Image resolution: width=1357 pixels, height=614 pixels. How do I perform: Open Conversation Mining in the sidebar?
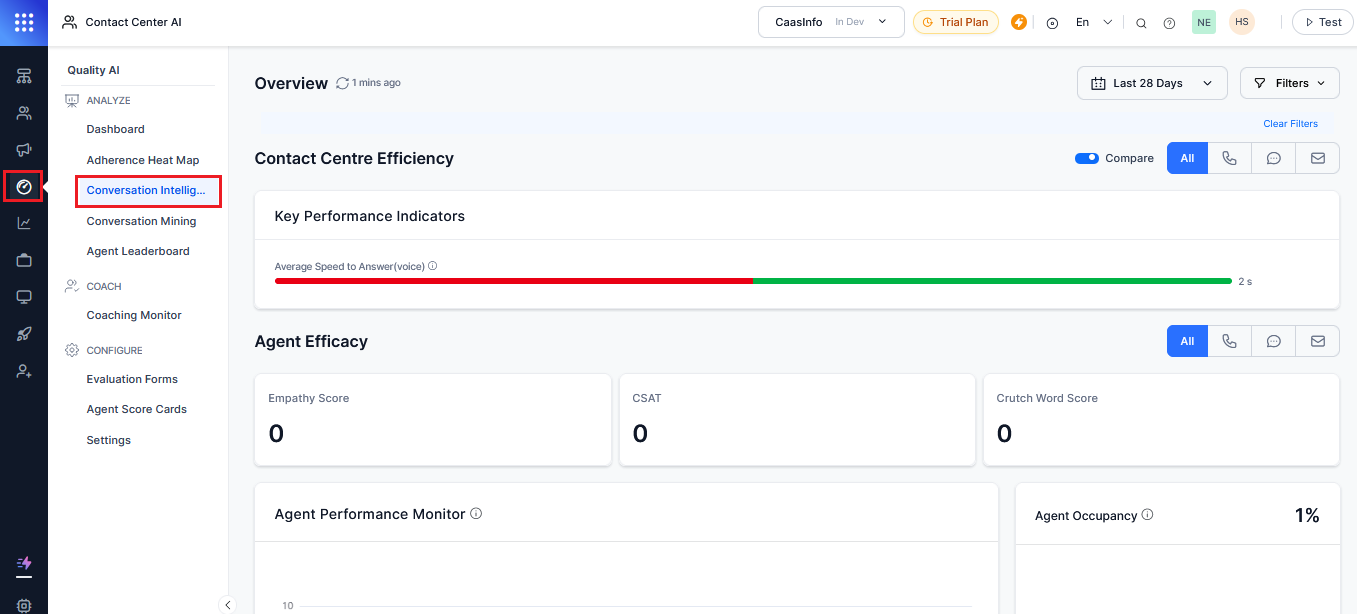(x=141, y=221)
